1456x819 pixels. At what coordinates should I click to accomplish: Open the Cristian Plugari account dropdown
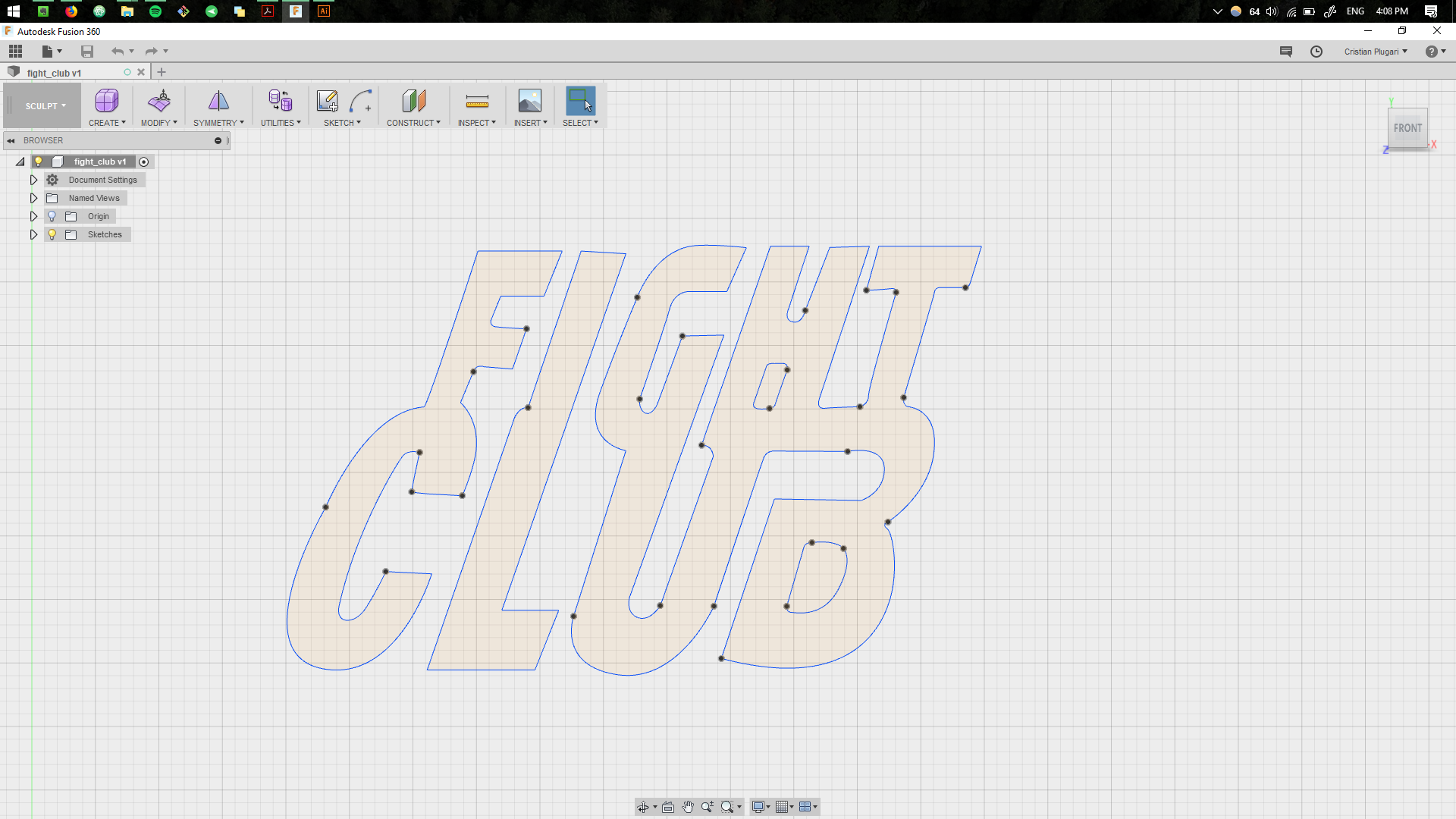[1376, 52]
